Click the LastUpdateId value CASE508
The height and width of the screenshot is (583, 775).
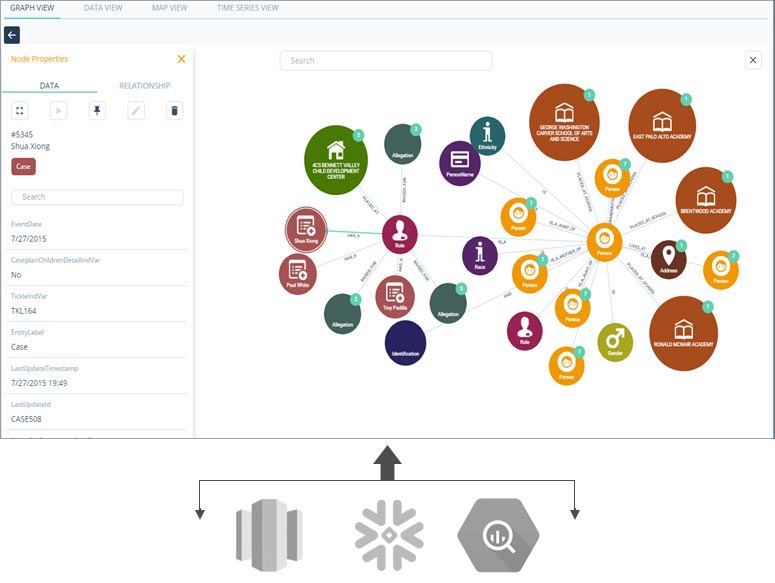point(26,419)
